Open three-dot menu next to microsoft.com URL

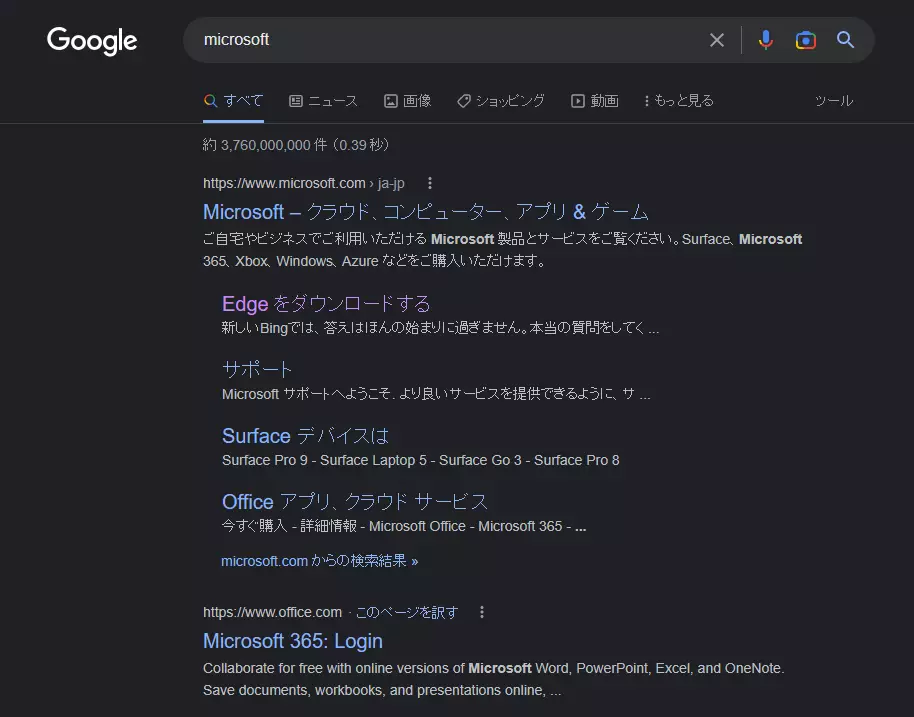tap(430, 183)
